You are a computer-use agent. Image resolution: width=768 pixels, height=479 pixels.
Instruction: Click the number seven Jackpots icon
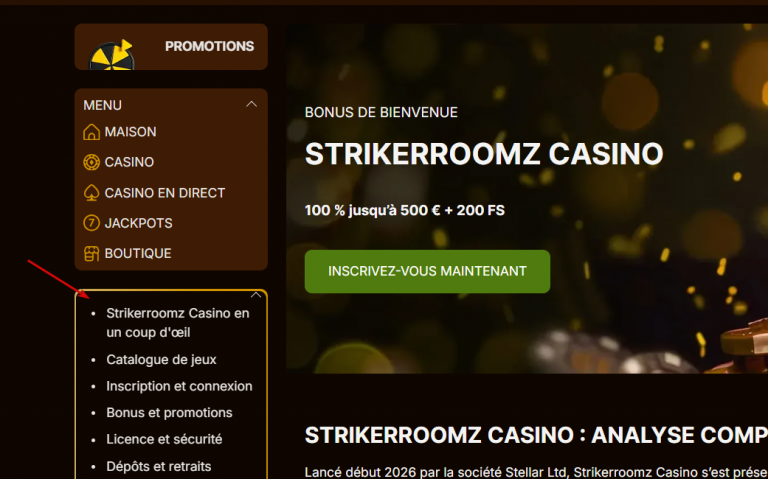(x=92, y=223)
